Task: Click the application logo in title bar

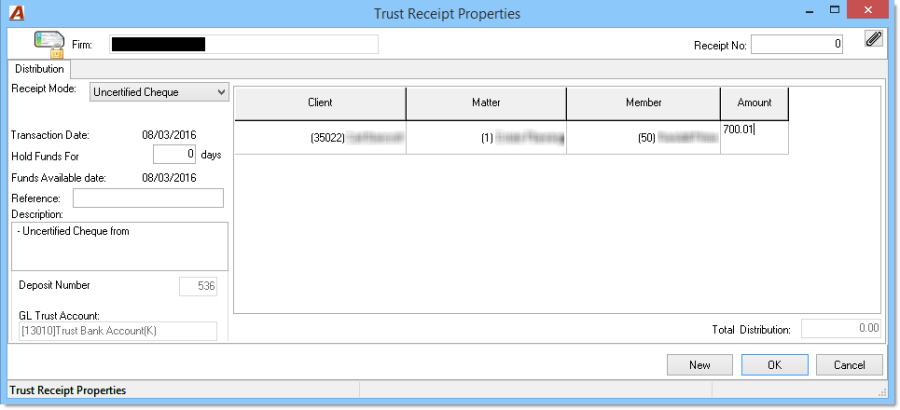Action: pos(17,13)
